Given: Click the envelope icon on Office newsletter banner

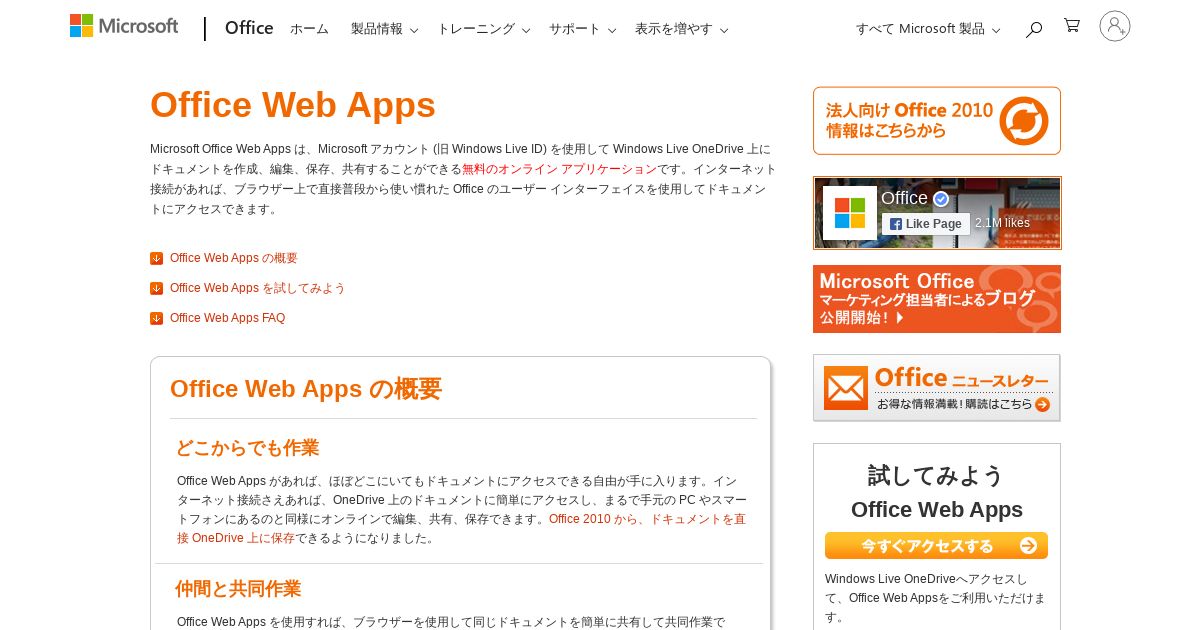Looking at the screenshot, I should point(846,387).
